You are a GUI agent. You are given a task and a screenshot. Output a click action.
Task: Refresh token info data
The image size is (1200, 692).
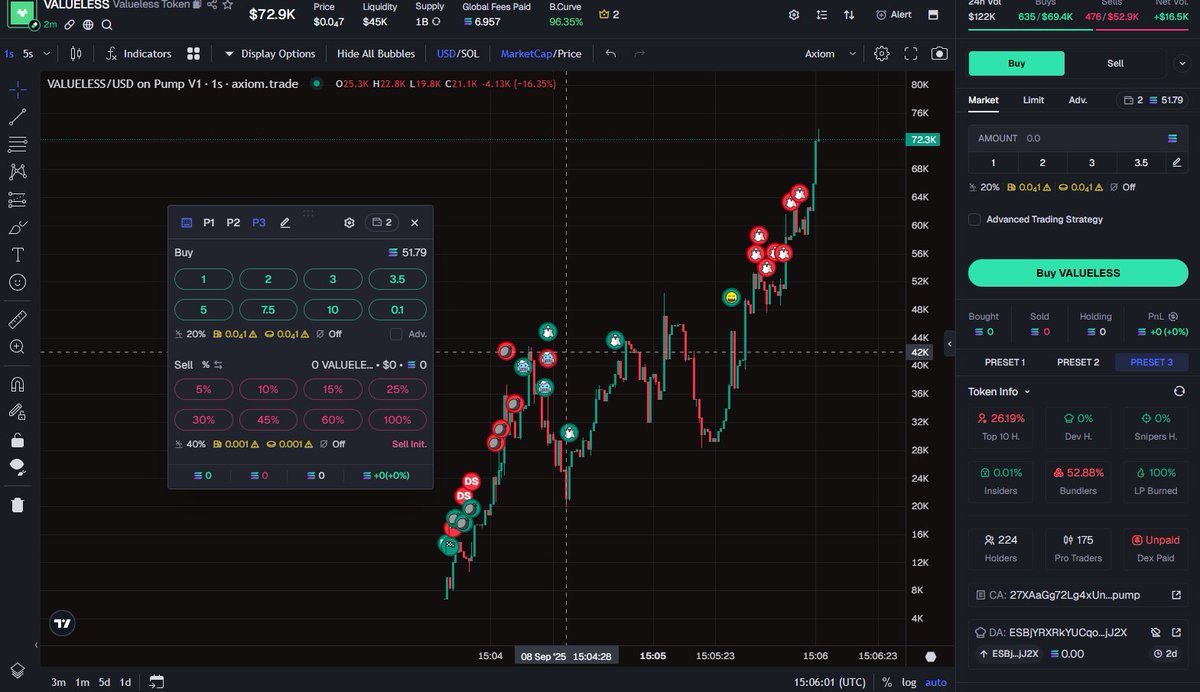1179,392
